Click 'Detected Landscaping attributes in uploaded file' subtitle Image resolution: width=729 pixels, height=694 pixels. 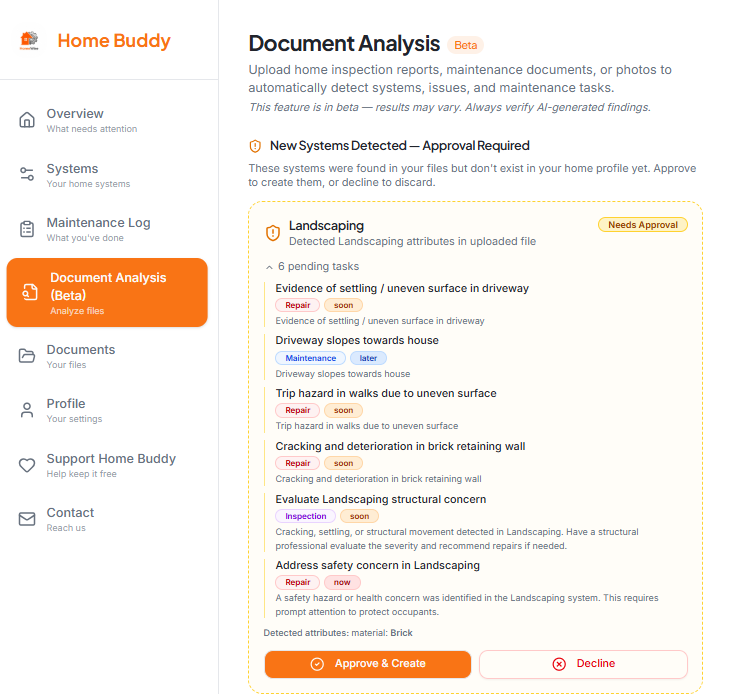pyautogui.click(x=412, y=242)
